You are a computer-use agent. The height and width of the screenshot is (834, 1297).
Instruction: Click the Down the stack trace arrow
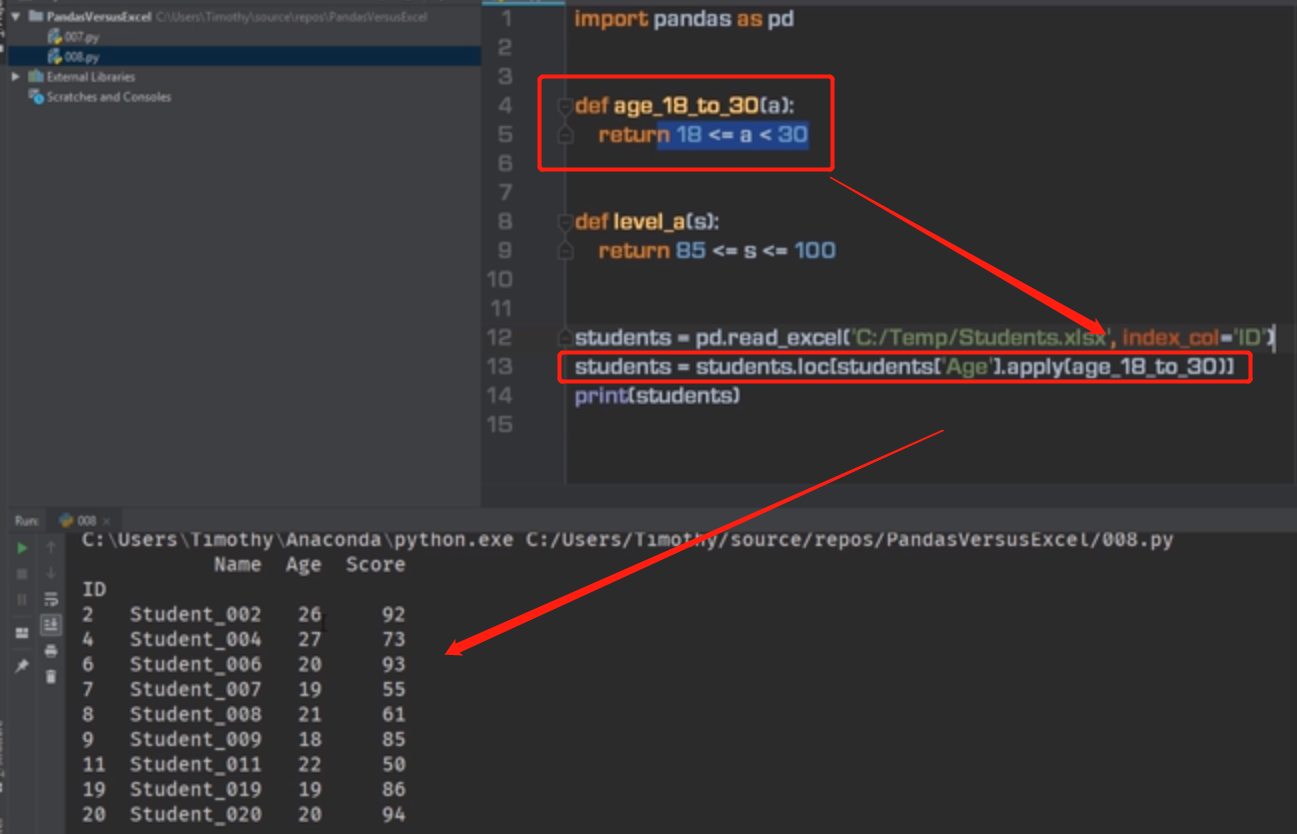(x=51, y=574)
